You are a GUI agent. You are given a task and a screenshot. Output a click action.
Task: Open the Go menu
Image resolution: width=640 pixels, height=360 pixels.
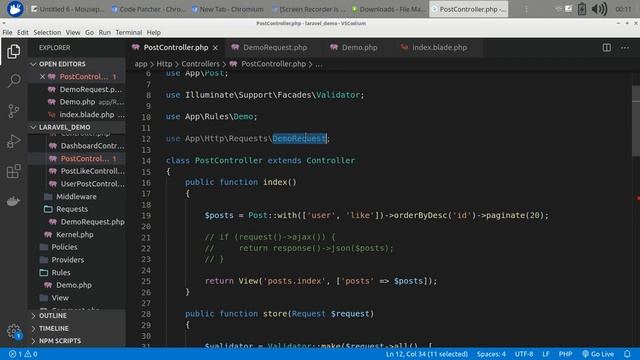(x=89, y=32)
